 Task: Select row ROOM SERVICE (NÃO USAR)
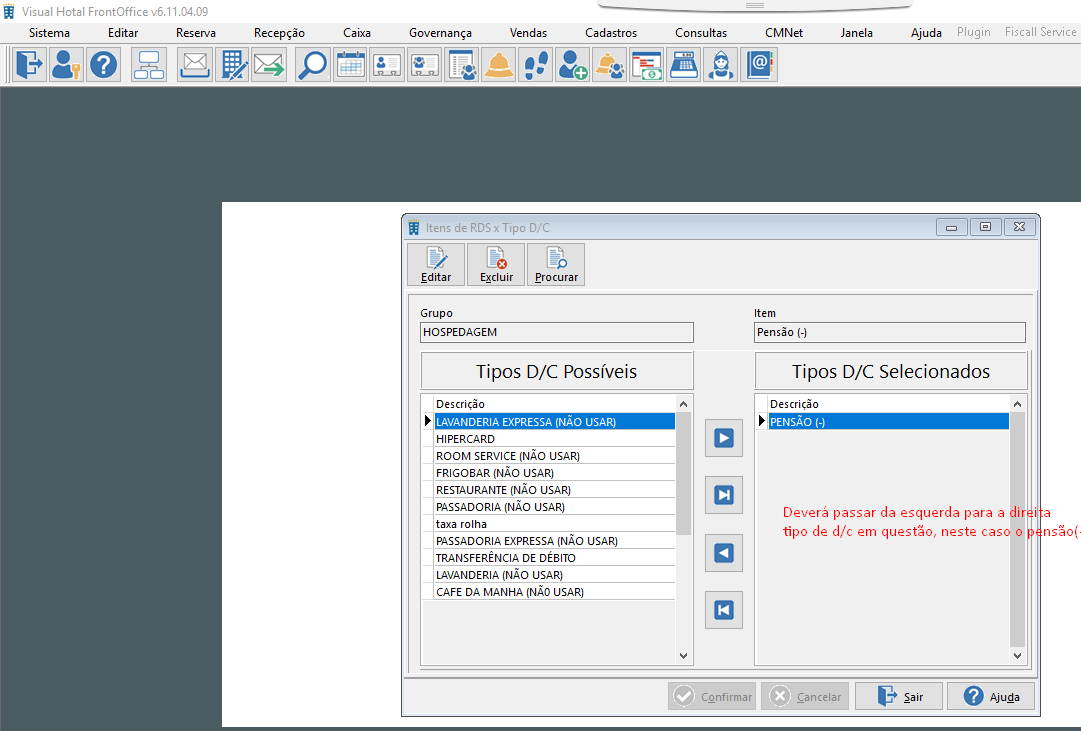(555, 456)
